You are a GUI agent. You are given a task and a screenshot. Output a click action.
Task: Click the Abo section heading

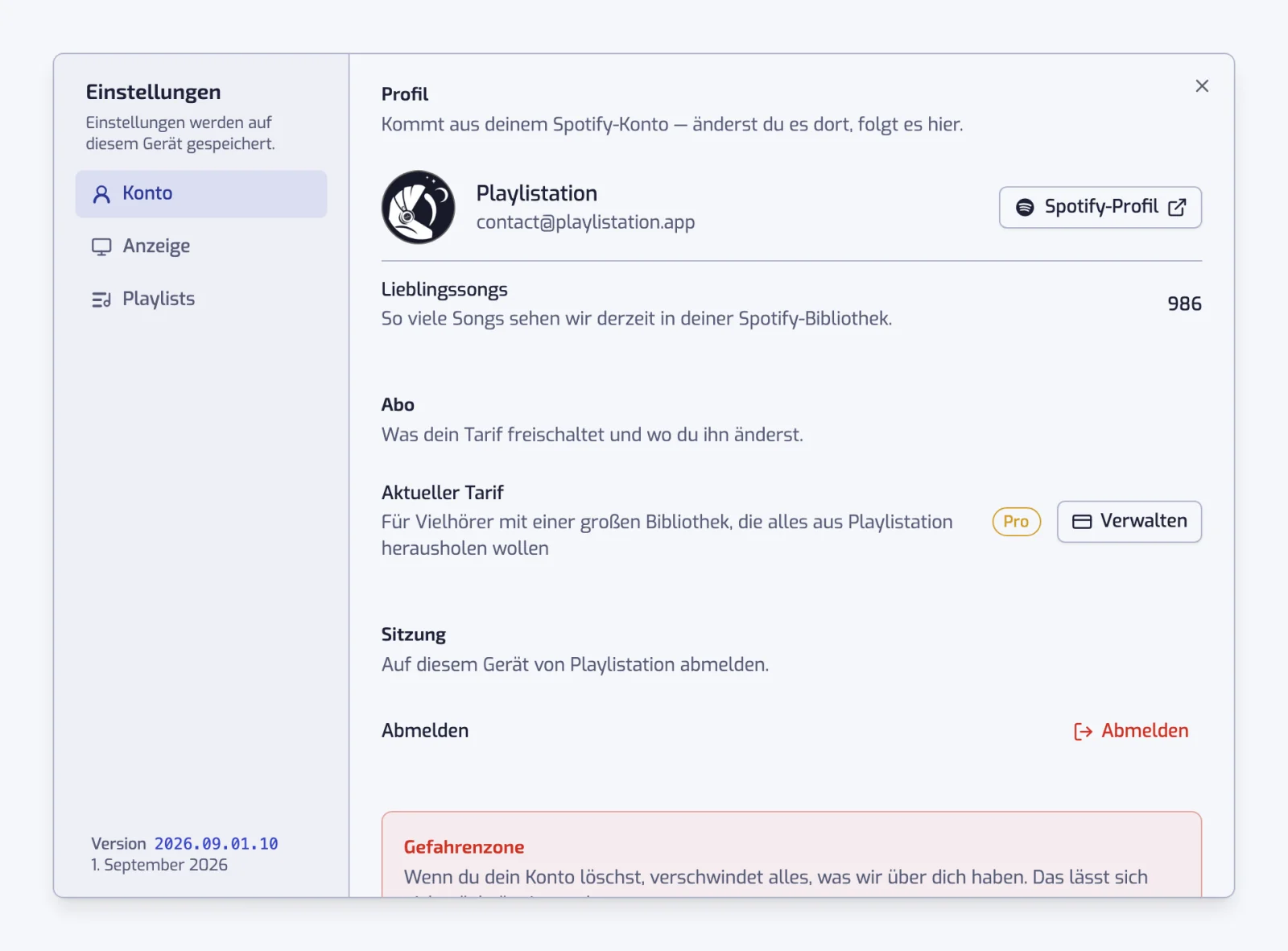point(398,405)
